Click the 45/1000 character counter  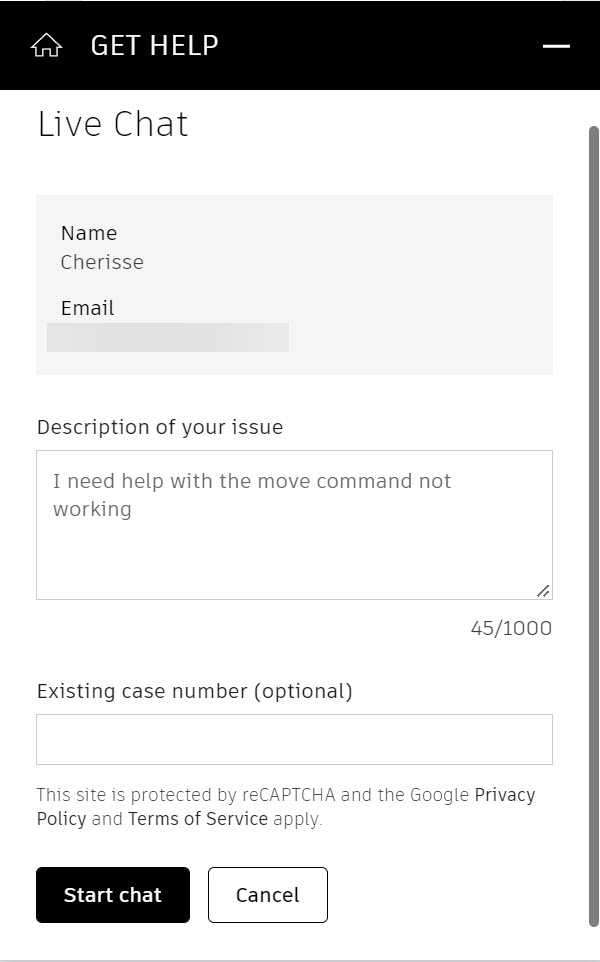click(511, 628)
